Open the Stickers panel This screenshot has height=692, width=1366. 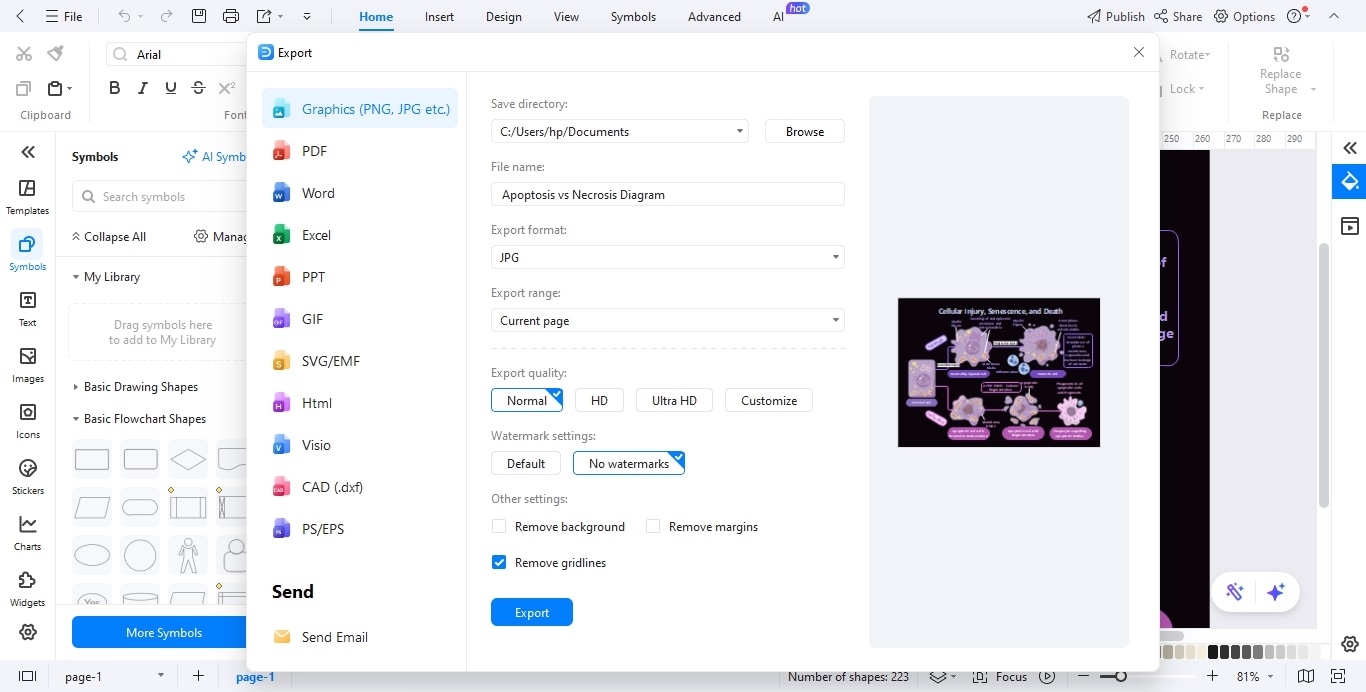[27, 478]
